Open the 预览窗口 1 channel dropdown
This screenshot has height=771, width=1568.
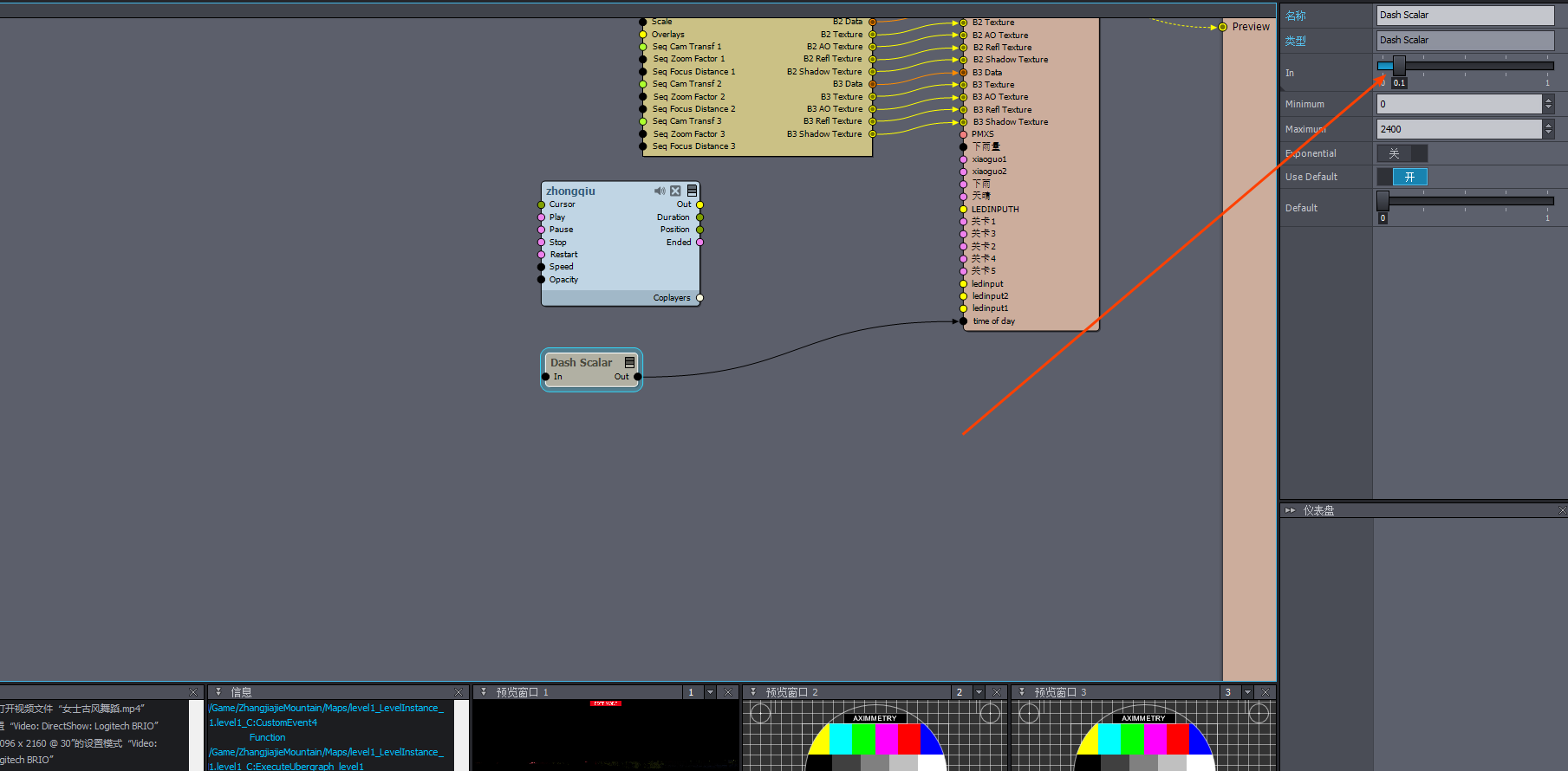pos(710,692)
